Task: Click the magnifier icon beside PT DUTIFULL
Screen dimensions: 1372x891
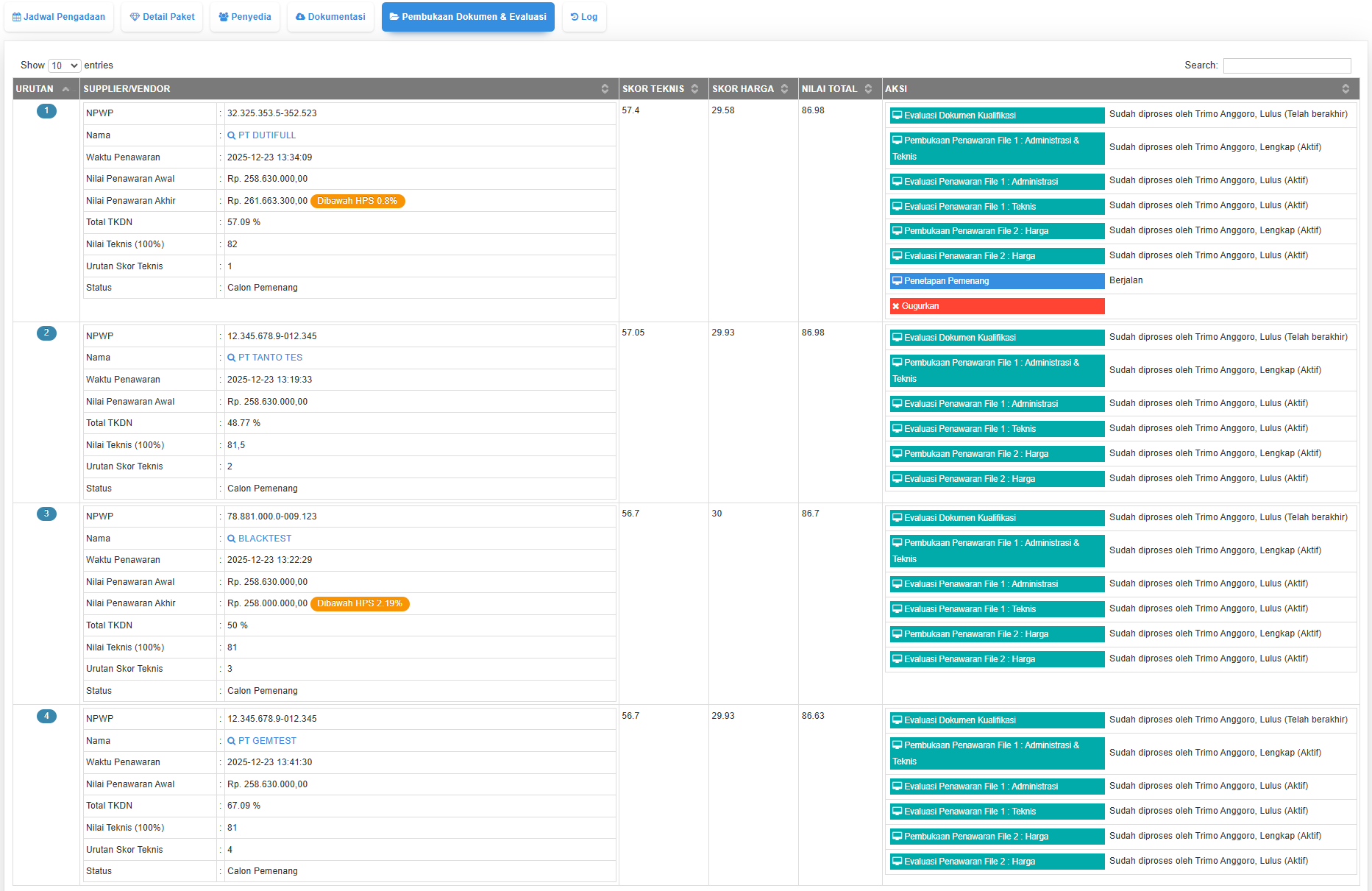Action: click(x=231, y=135)
